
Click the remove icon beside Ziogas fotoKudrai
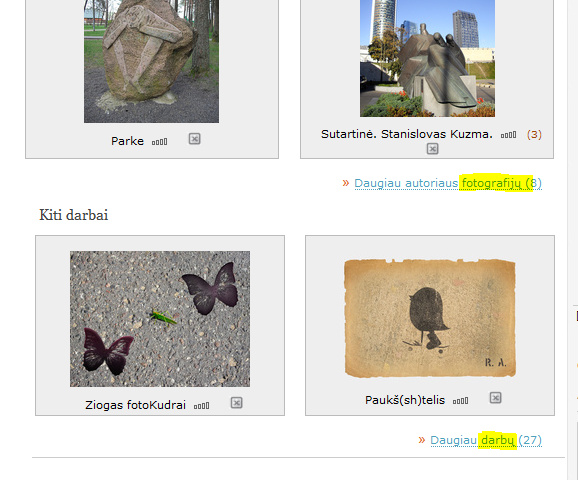pyautogui.click(x=237, y=403)
